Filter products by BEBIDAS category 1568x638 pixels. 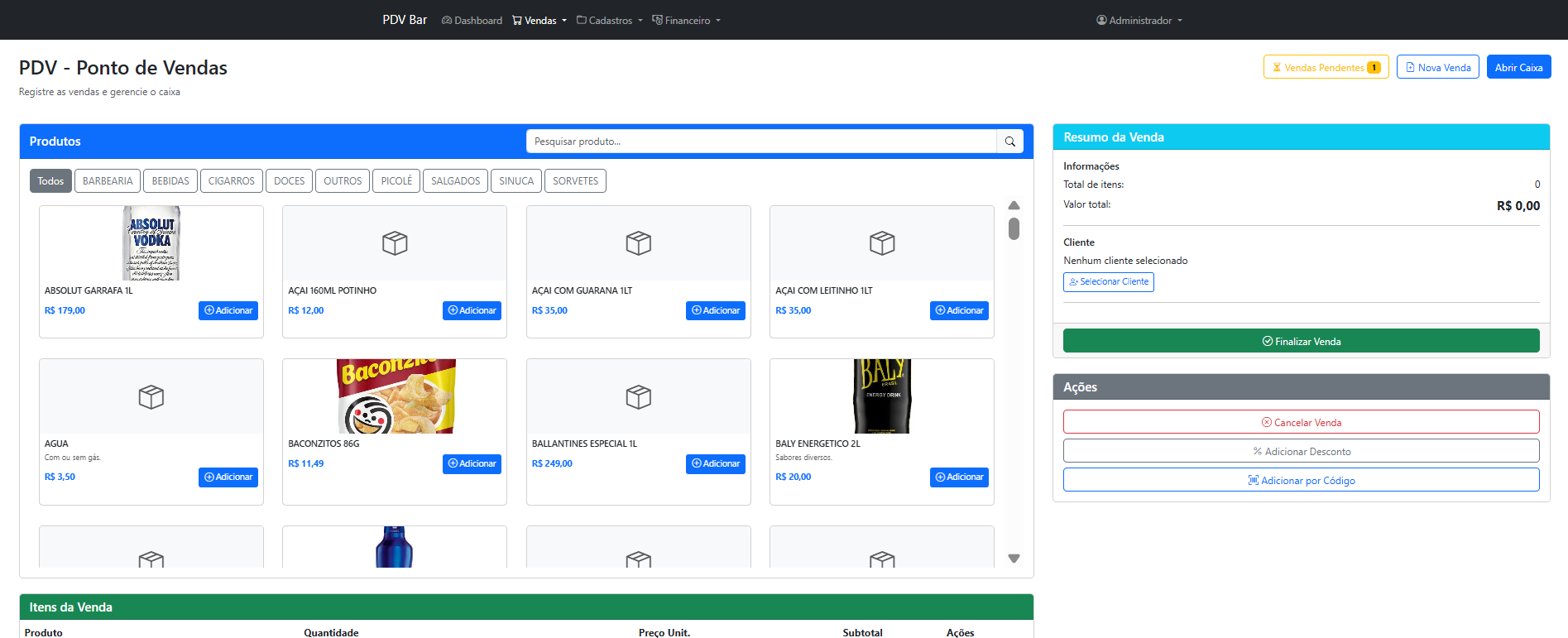(x=170, y=181)
